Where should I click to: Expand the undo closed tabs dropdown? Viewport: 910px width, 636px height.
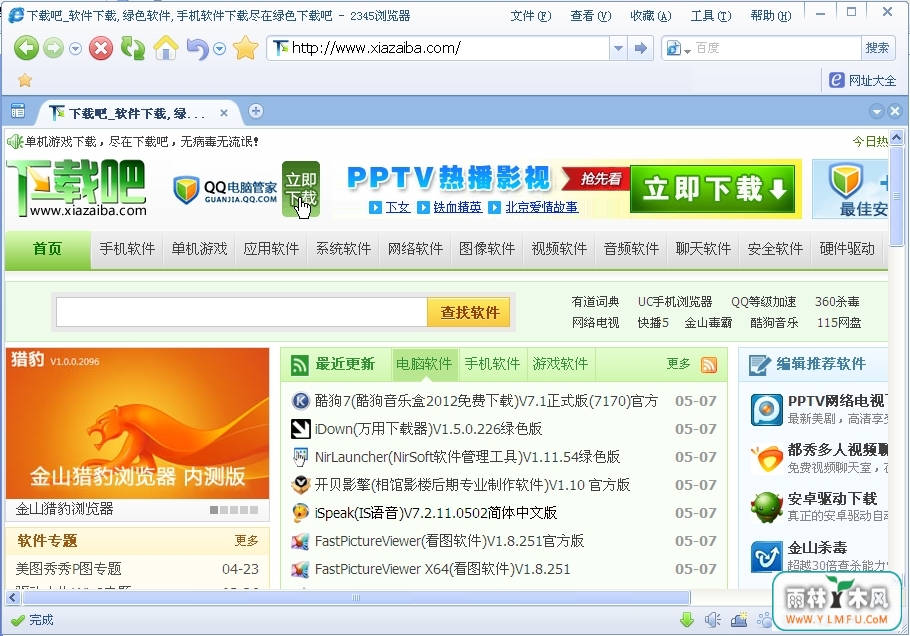(x=219, y=49)
